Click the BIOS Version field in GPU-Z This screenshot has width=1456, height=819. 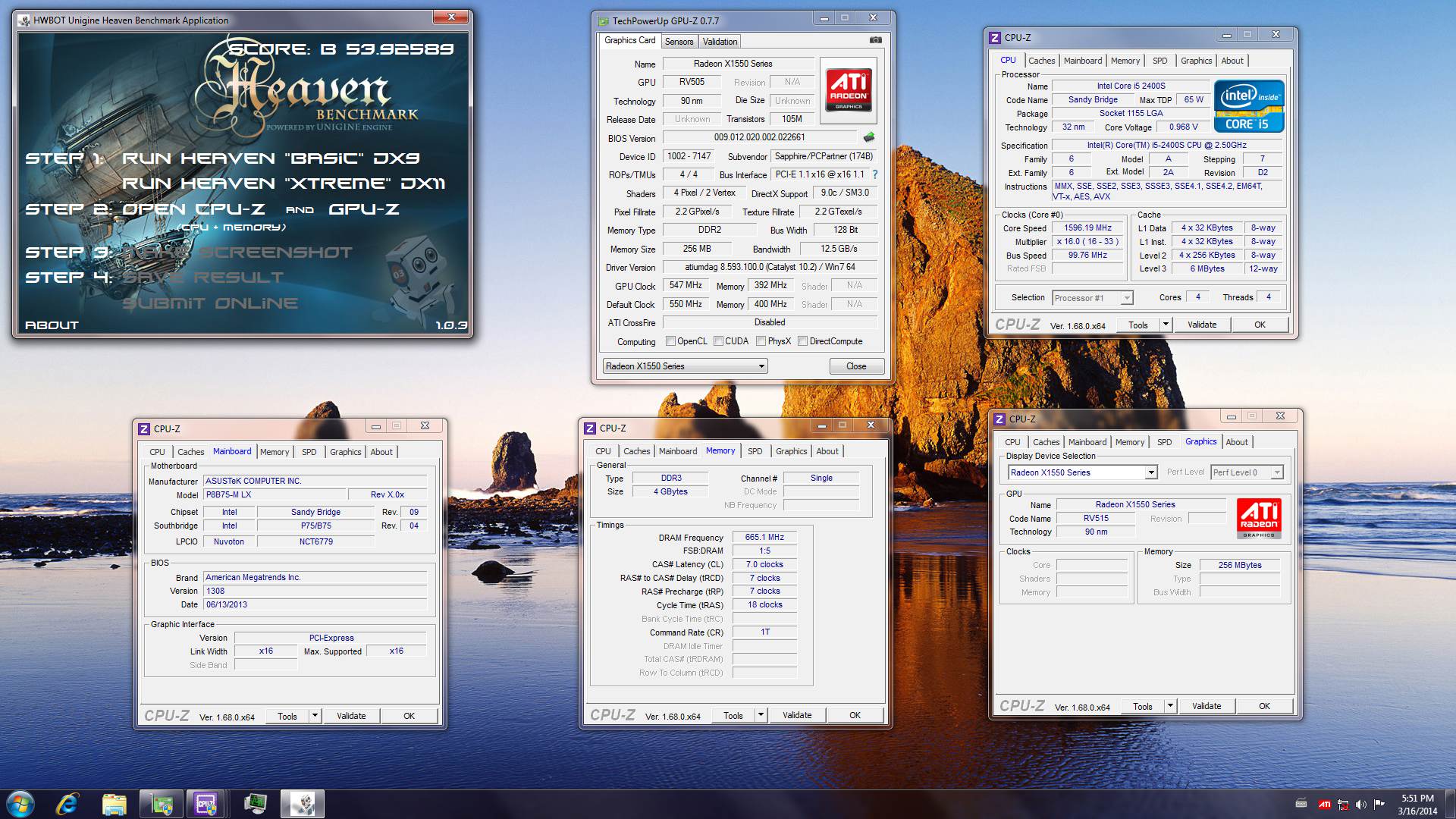coord(761,137)
